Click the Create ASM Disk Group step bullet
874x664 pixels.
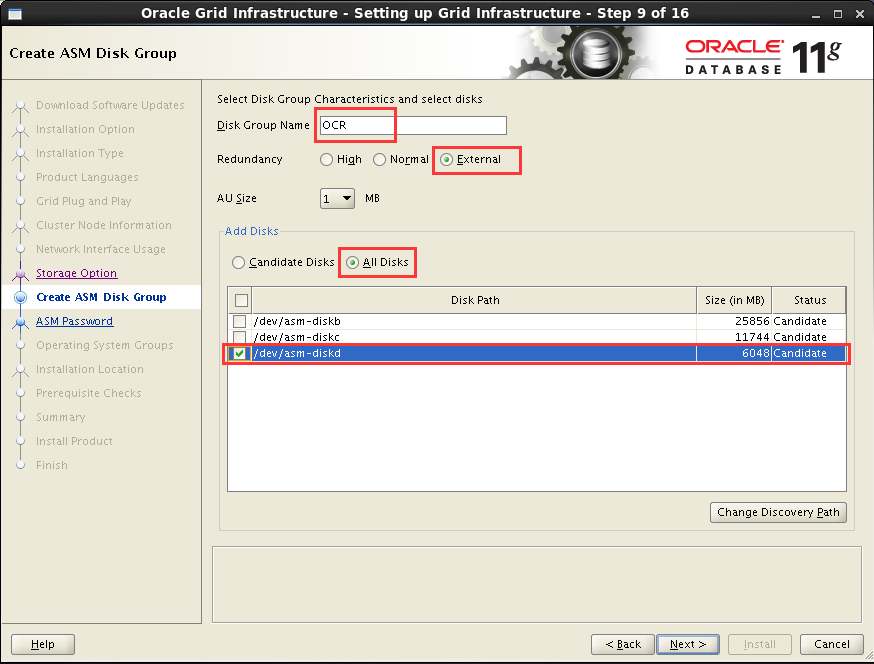pos(21,298)
